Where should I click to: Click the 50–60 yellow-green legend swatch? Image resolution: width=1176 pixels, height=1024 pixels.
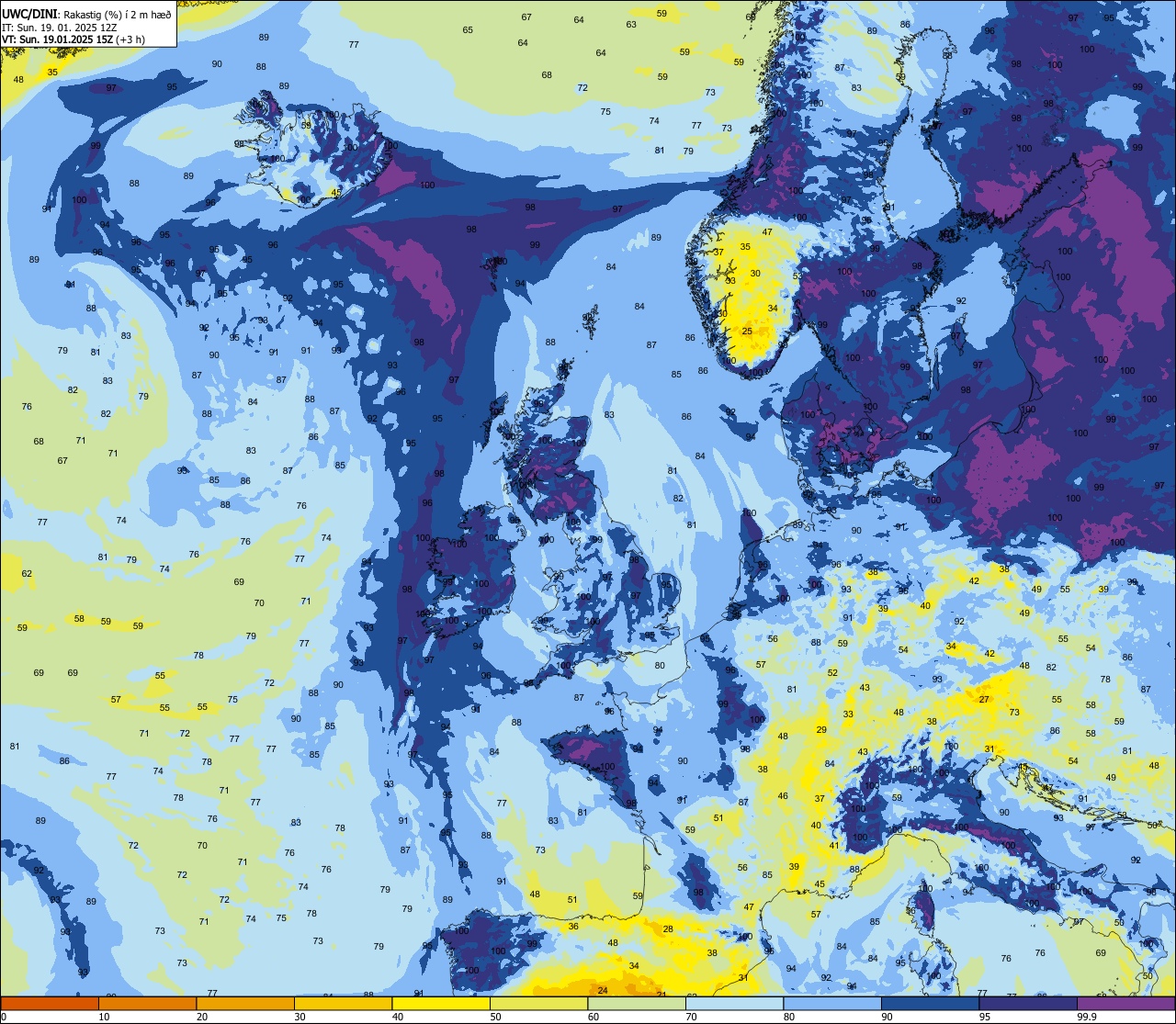click(538, 1003)
